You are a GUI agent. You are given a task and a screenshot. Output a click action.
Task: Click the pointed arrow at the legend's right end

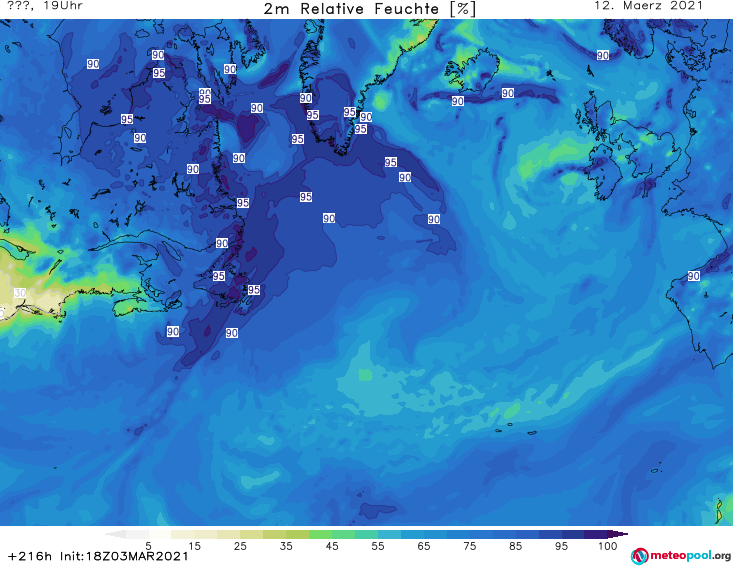tap(618, 534)
